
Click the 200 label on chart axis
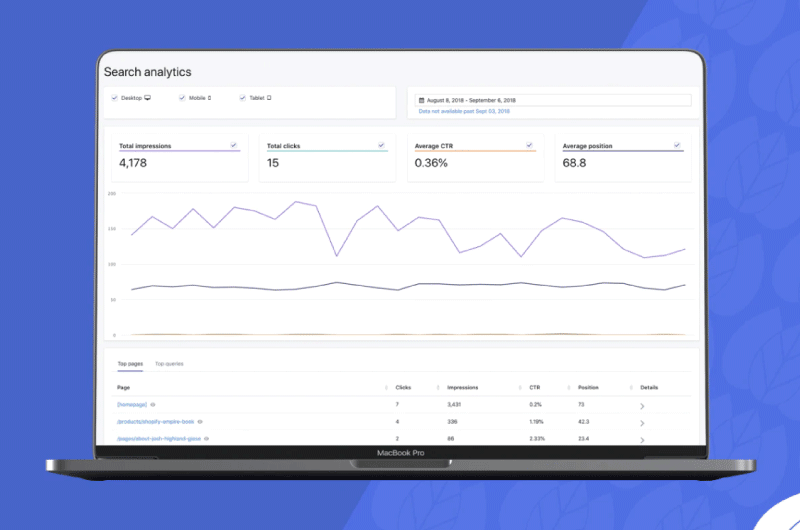pos(112,194)
